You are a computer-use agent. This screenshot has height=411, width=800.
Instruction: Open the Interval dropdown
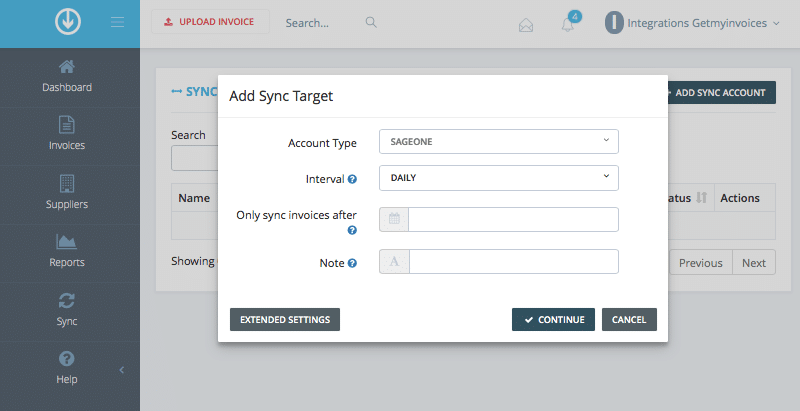[x=498, y=177]
